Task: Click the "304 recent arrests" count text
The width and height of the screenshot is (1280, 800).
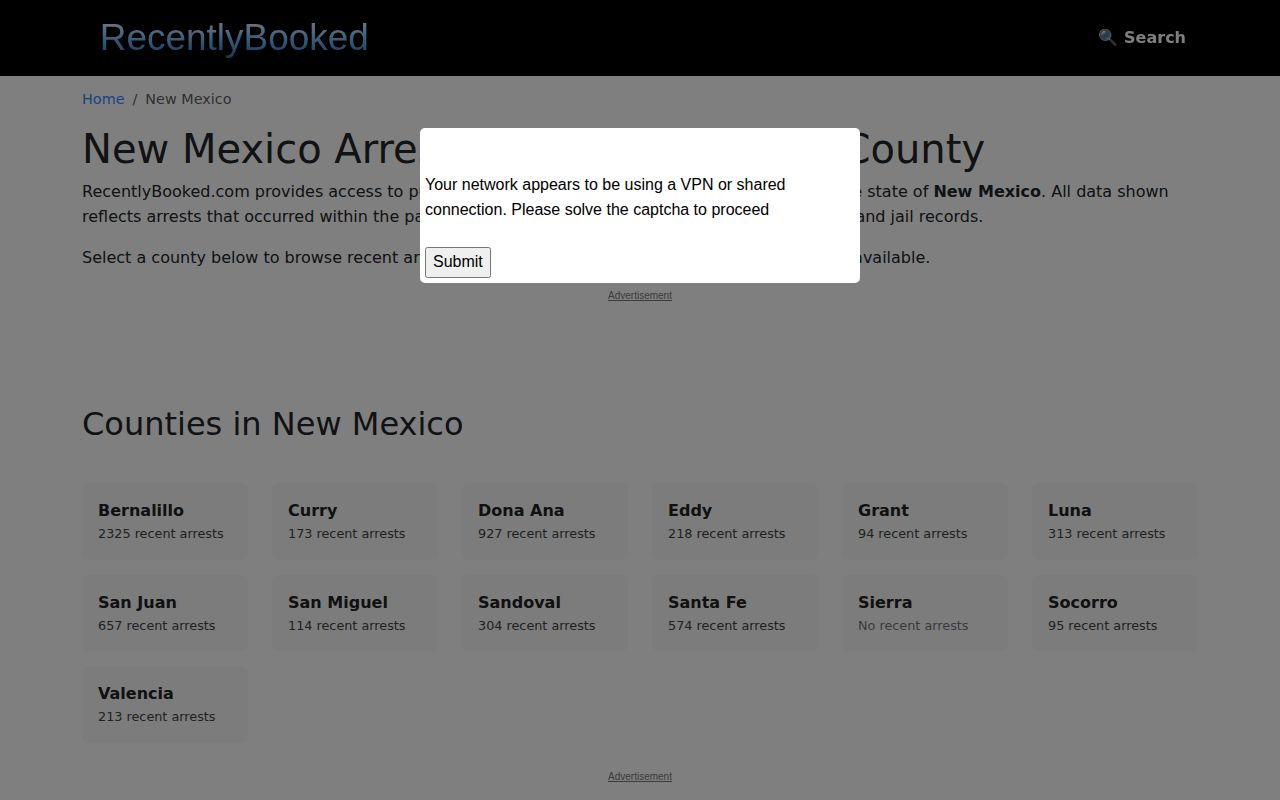Action: 536,626
